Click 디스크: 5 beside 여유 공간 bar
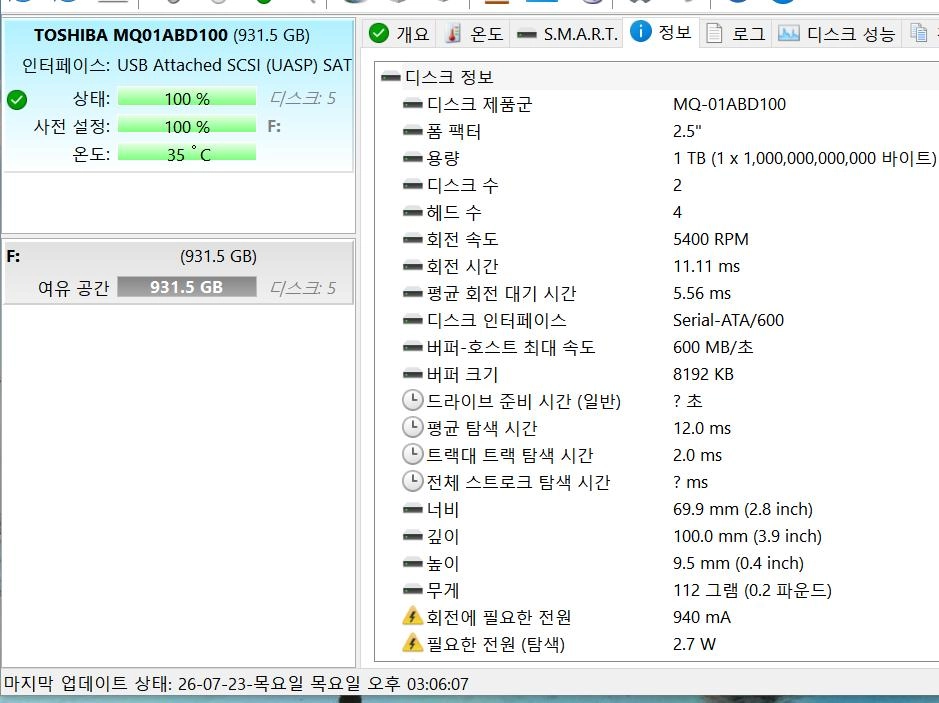Image resolution: width=939 pixels, height=703 pixels. [x=302, y=288]
